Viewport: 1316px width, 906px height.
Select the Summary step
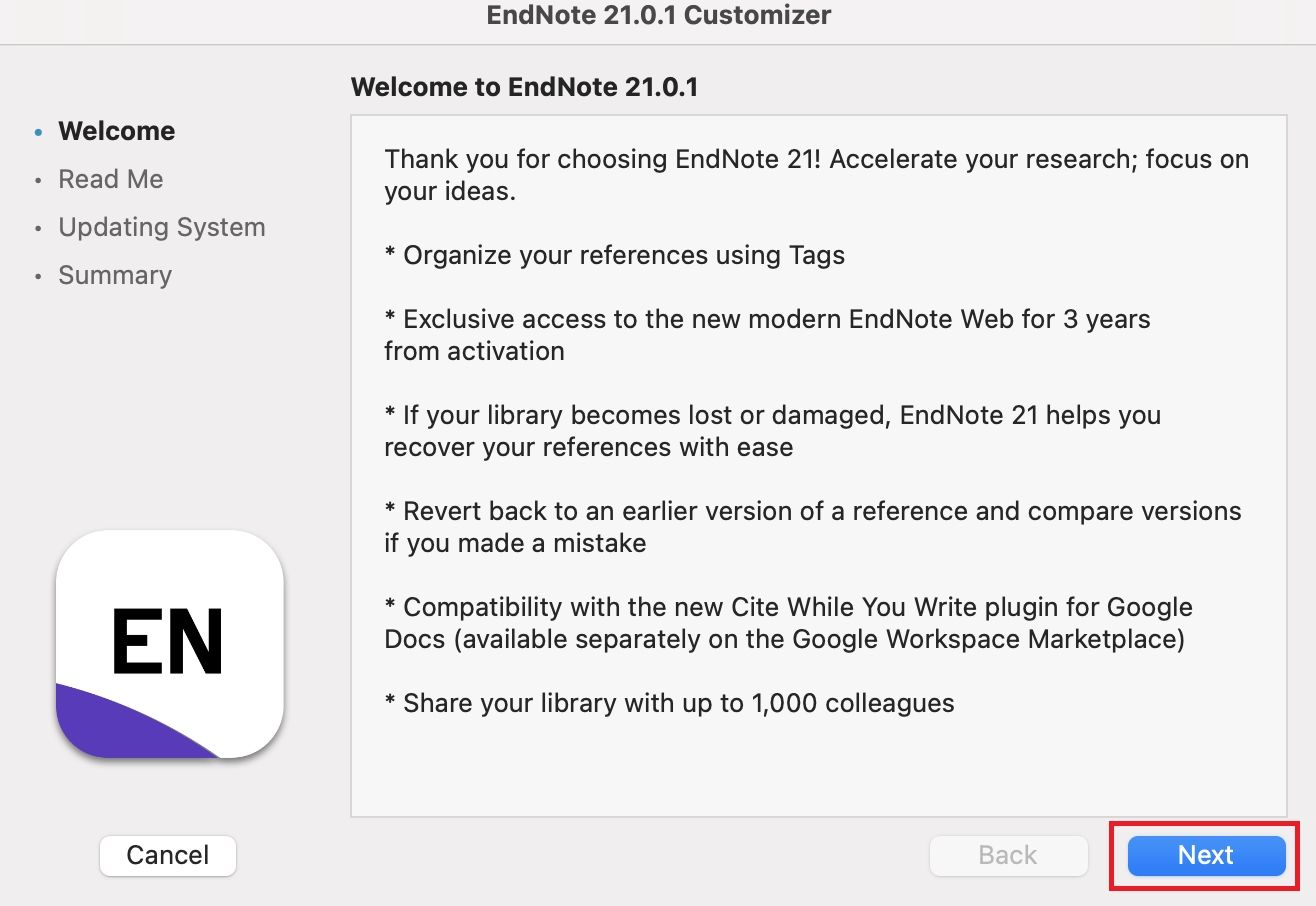click(115, 275)
